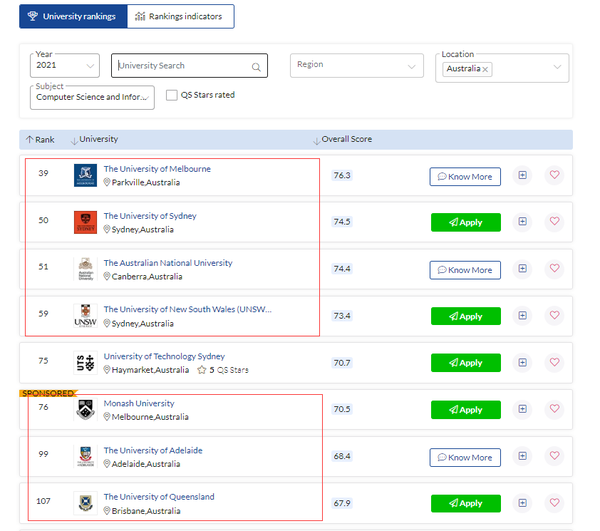Add UNSW to the compare list

coord(522,316)
